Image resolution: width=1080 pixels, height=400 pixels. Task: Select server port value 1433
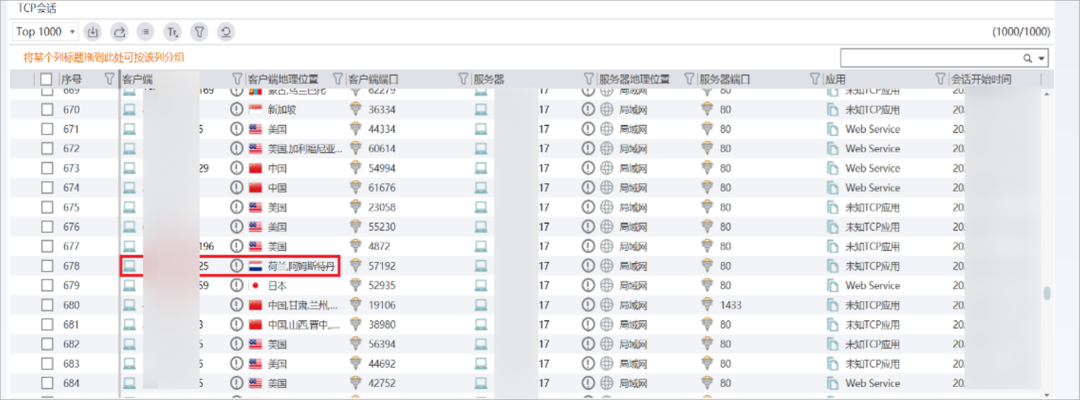click(731, 305)
